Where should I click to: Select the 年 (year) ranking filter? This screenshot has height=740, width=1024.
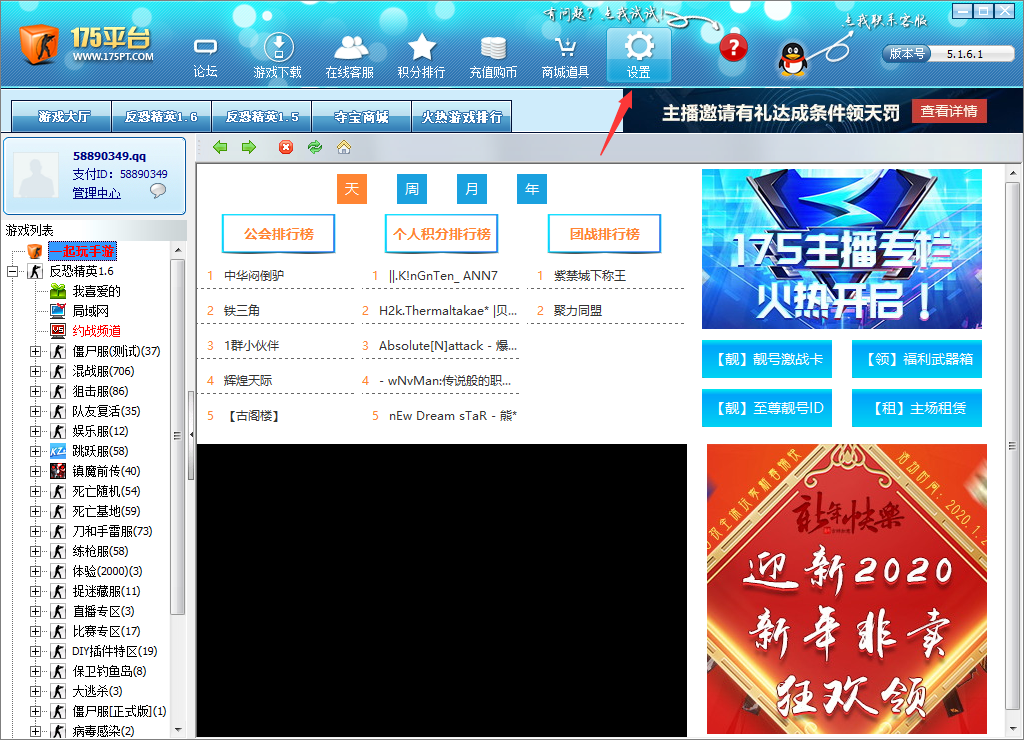531,189
